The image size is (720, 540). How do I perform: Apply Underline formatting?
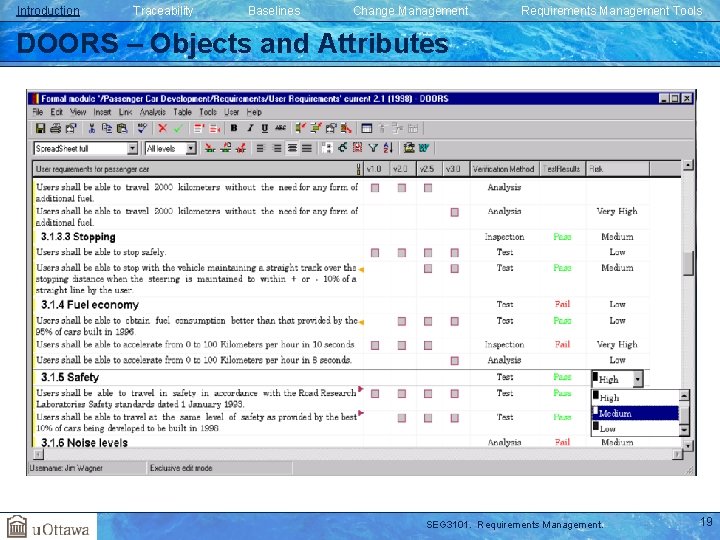tap(265, 129)
